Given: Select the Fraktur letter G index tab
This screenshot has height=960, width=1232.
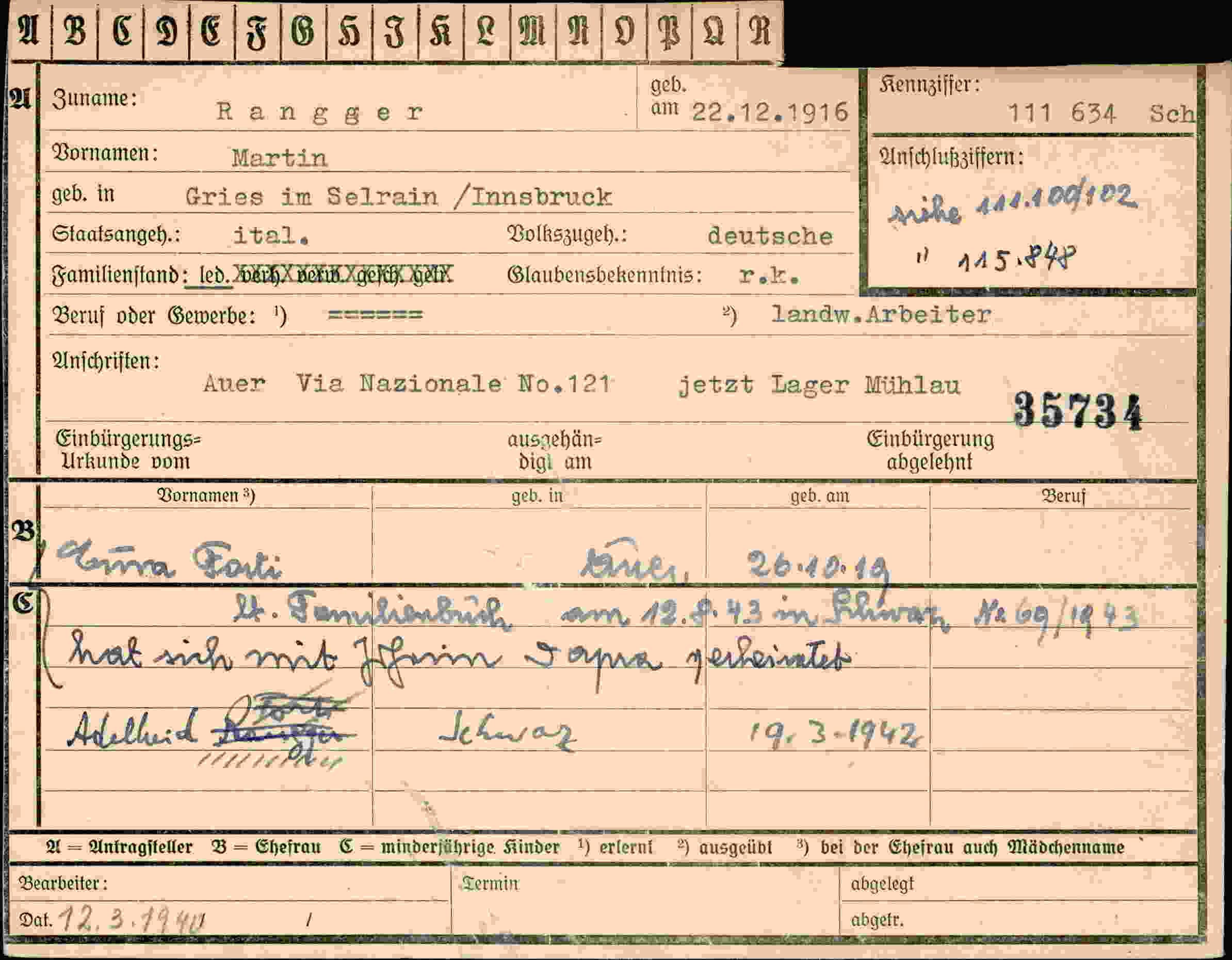Looking at the screenshot, I should (x=303, y=31).
